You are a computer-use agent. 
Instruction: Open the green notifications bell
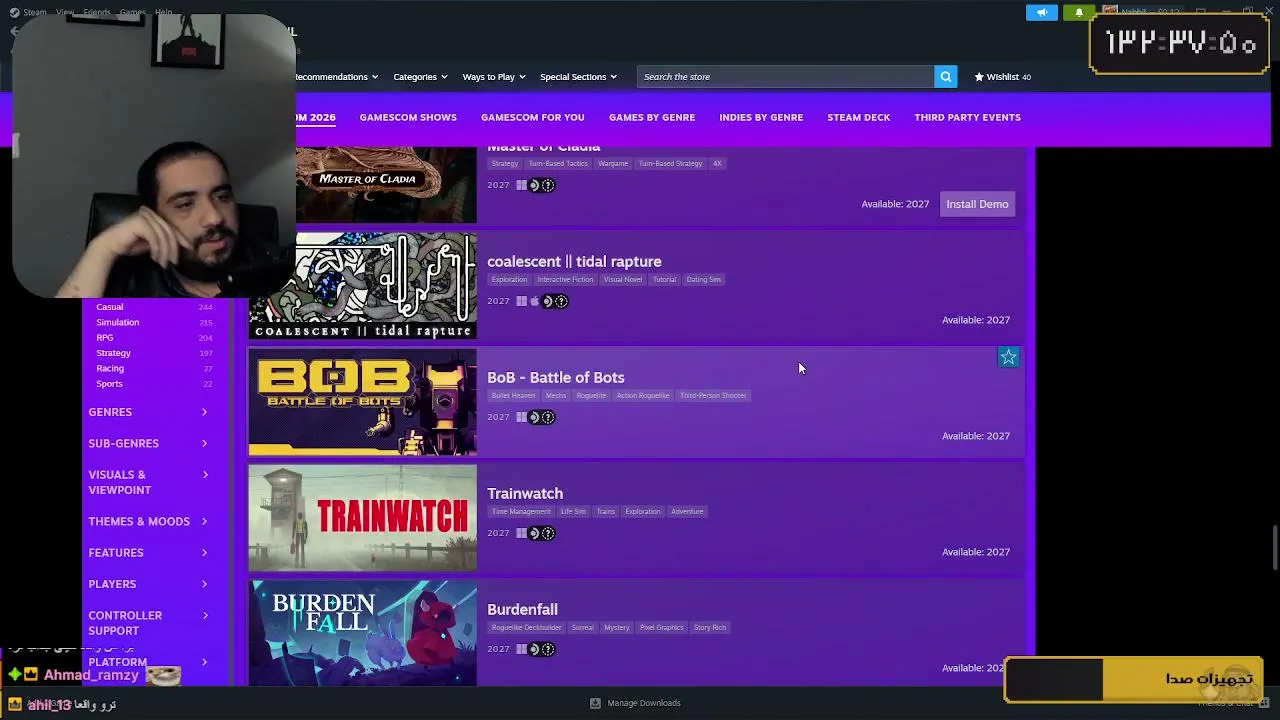[x=1078, y=12]
